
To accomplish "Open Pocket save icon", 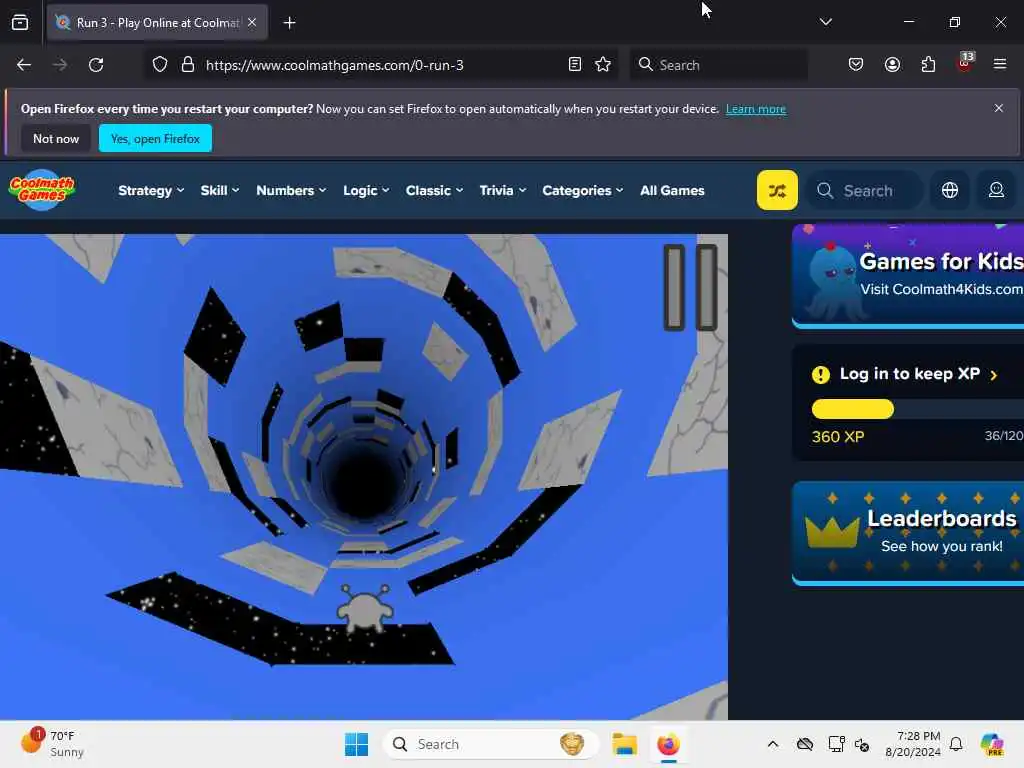I will pos(856,65).
